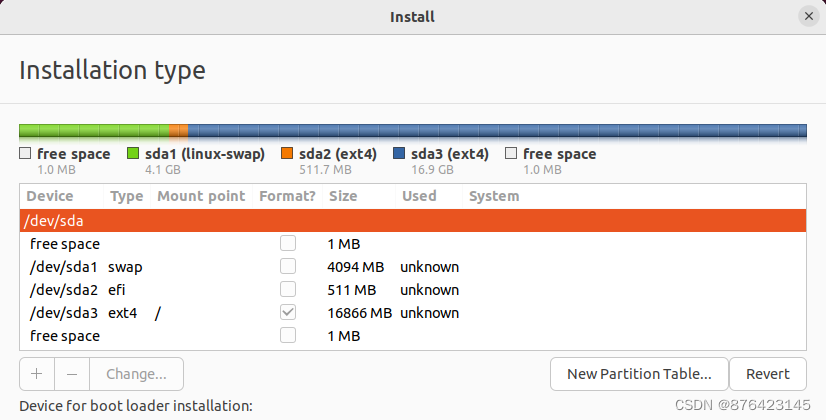This screenshot has height=420, width=826.
Task: Click the green swap segment in partition bar
Action: tap(94, 131)
